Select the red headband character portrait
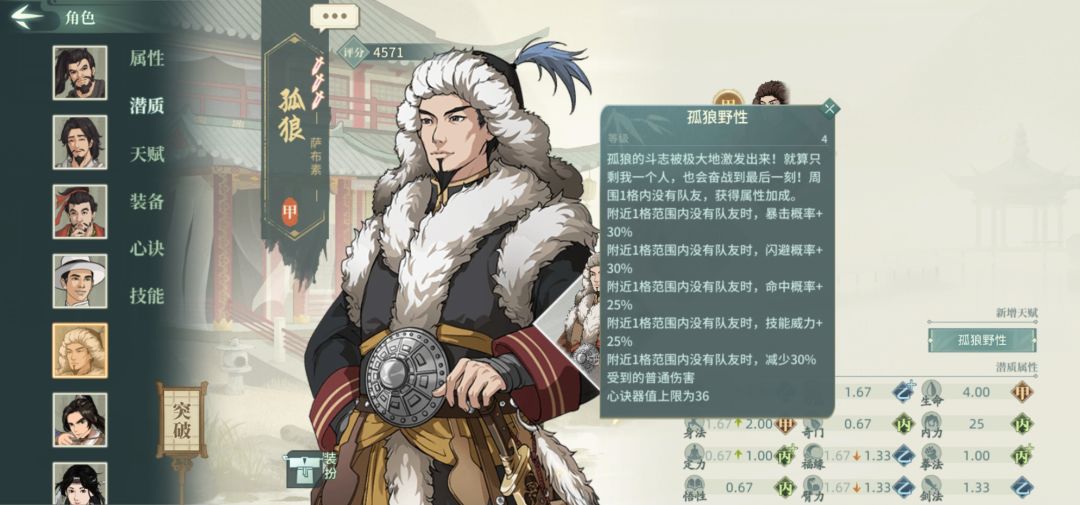The height and width of the screenshot is (505, 1080). pos(80,211)
